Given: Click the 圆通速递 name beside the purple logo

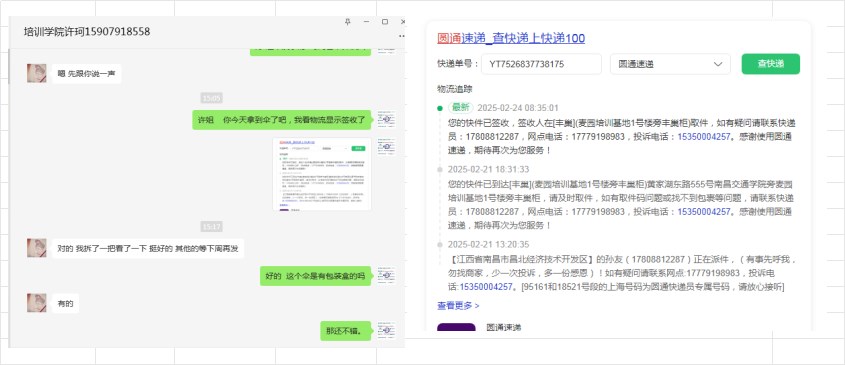Looking at the screenshot, I should tap(504, 327).
